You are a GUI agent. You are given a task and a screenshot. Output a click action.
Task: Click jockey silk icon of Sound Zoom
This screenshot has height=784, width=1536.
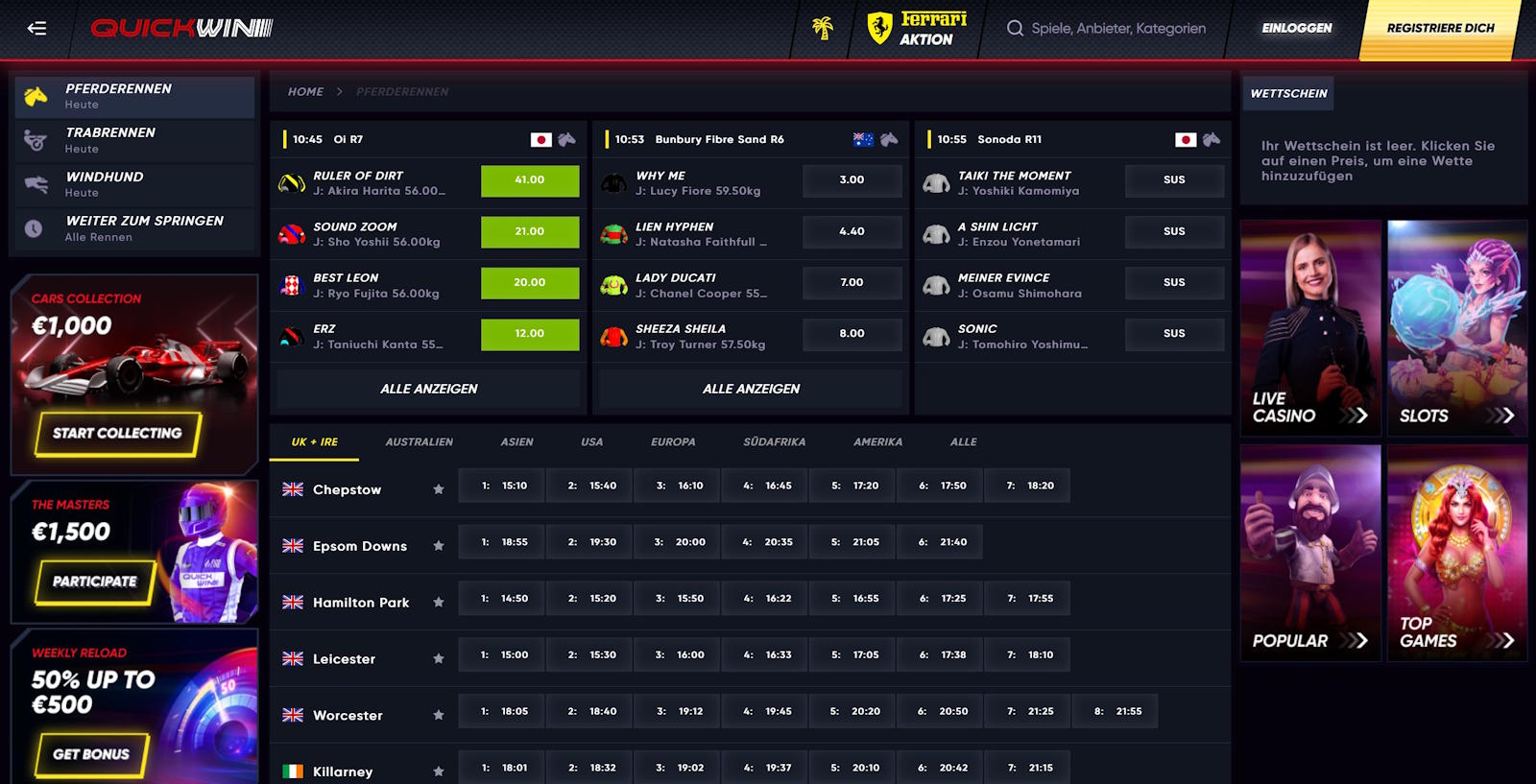click(292, 233)
